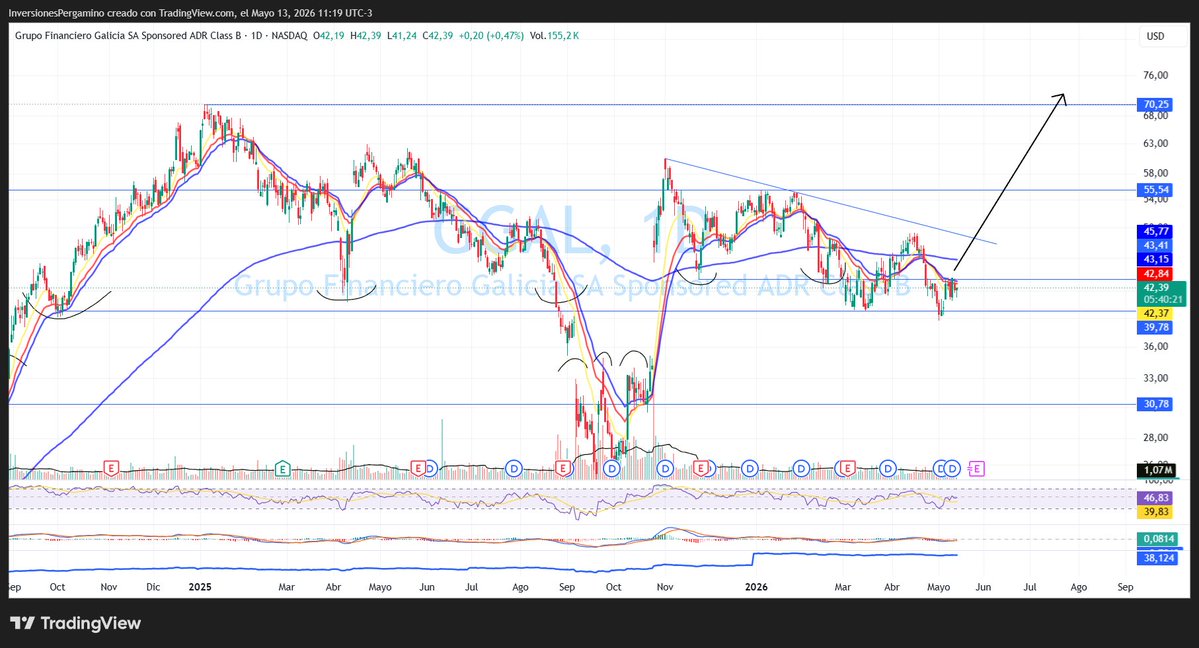Image resolution: width=1199 pixels, height=648 pixels.
Task: Select the 70,25 horizontal line price label
Action: [x=1155, y=105]
